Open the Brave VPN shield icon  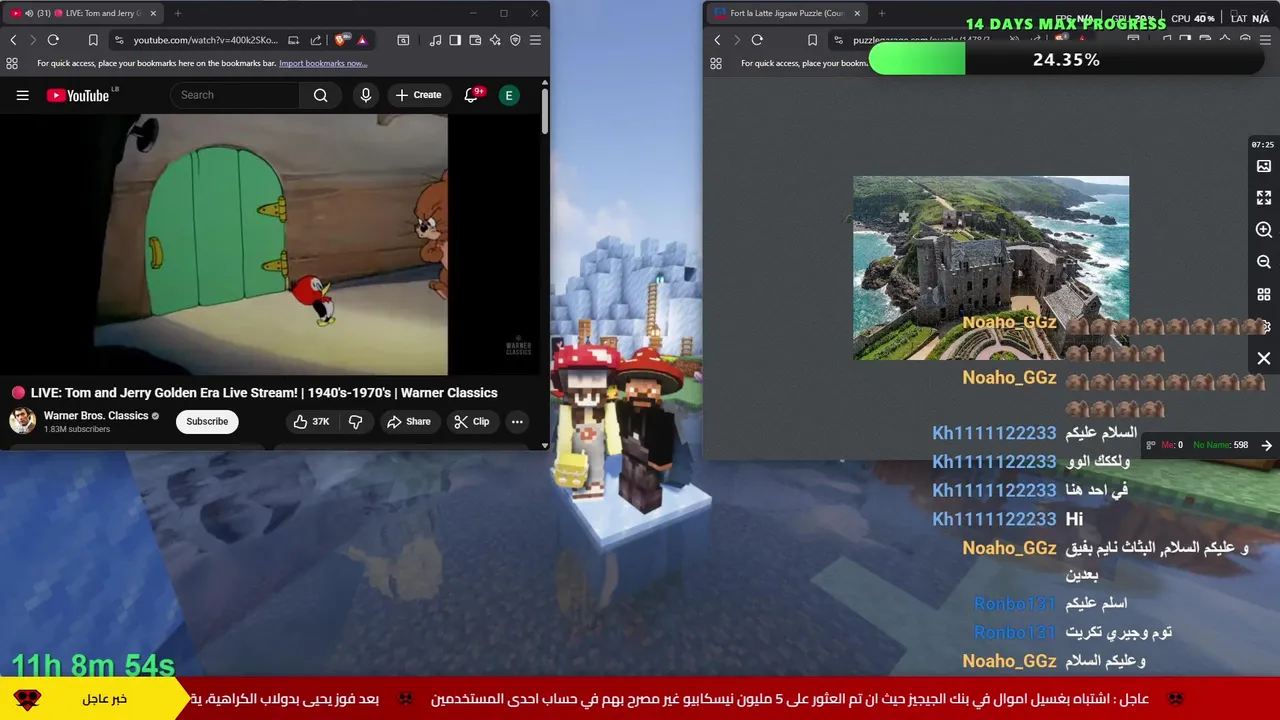(515, 40)
